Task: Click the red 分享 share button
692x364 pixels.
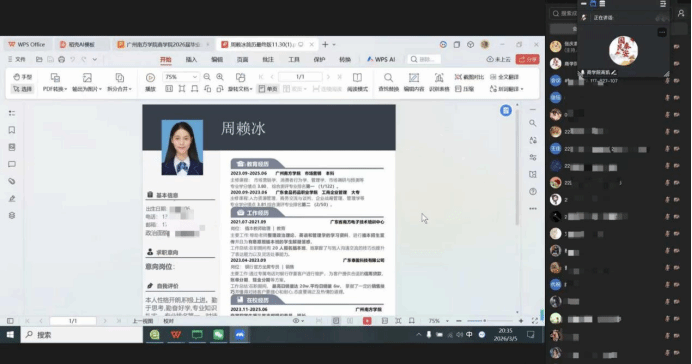Action: pyautogui.click(x=527, y=60)
